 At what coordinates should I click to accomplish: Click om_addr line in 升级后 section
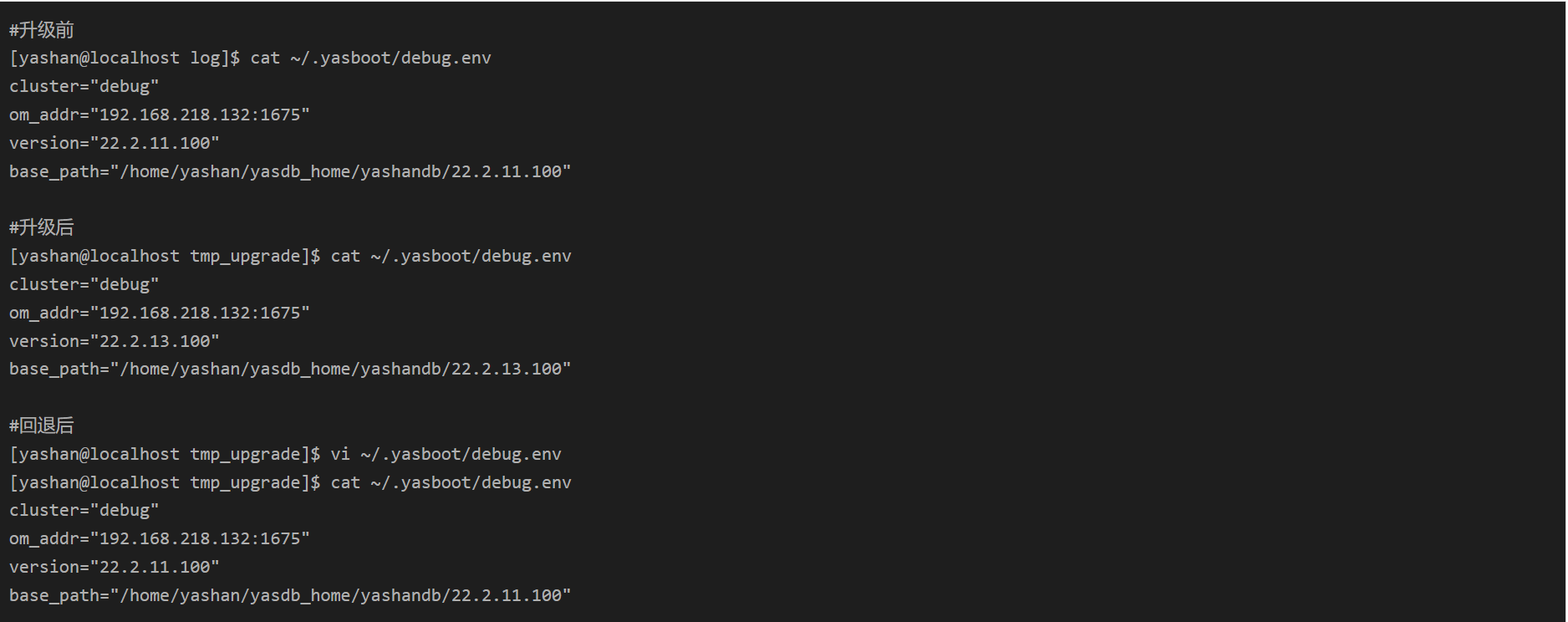click(x=159, y=313)
